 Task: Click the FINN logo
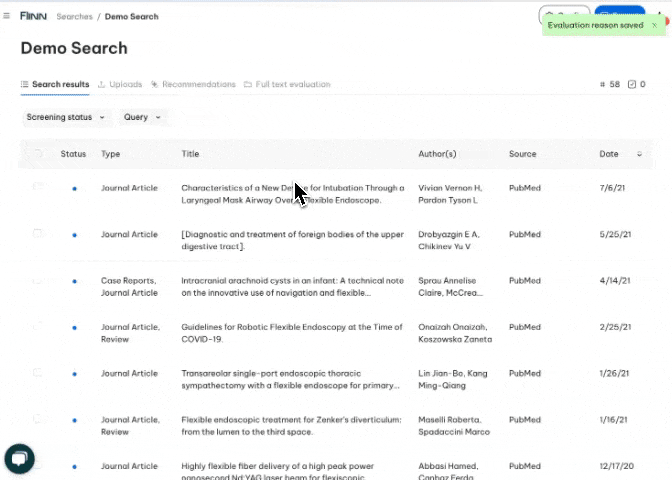click(x=33, y=16)
